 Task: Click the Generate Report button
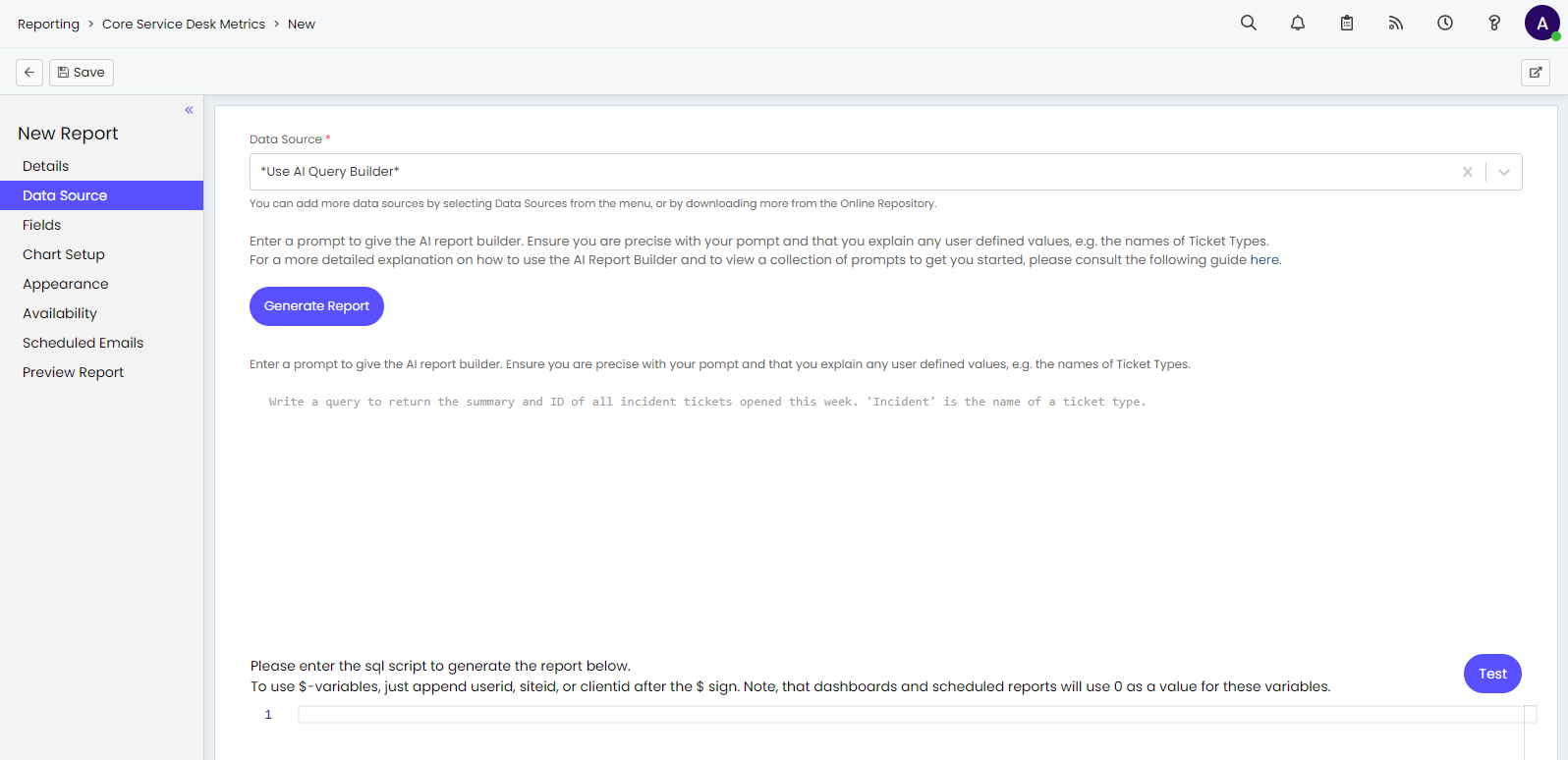[x=316, y=306]
